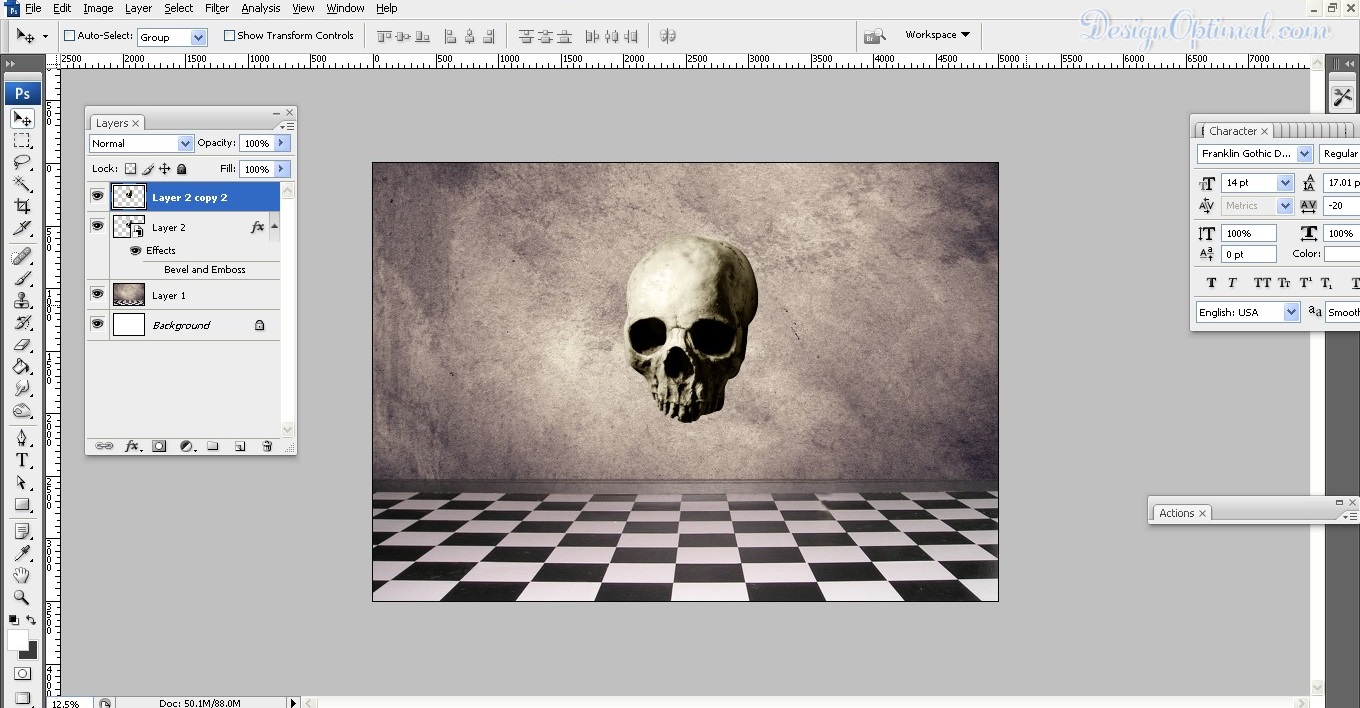The height and width of the screenshot is (708, 1360).
Task: Open the blend mode Normal dropdown
Action: pos(185,143)
